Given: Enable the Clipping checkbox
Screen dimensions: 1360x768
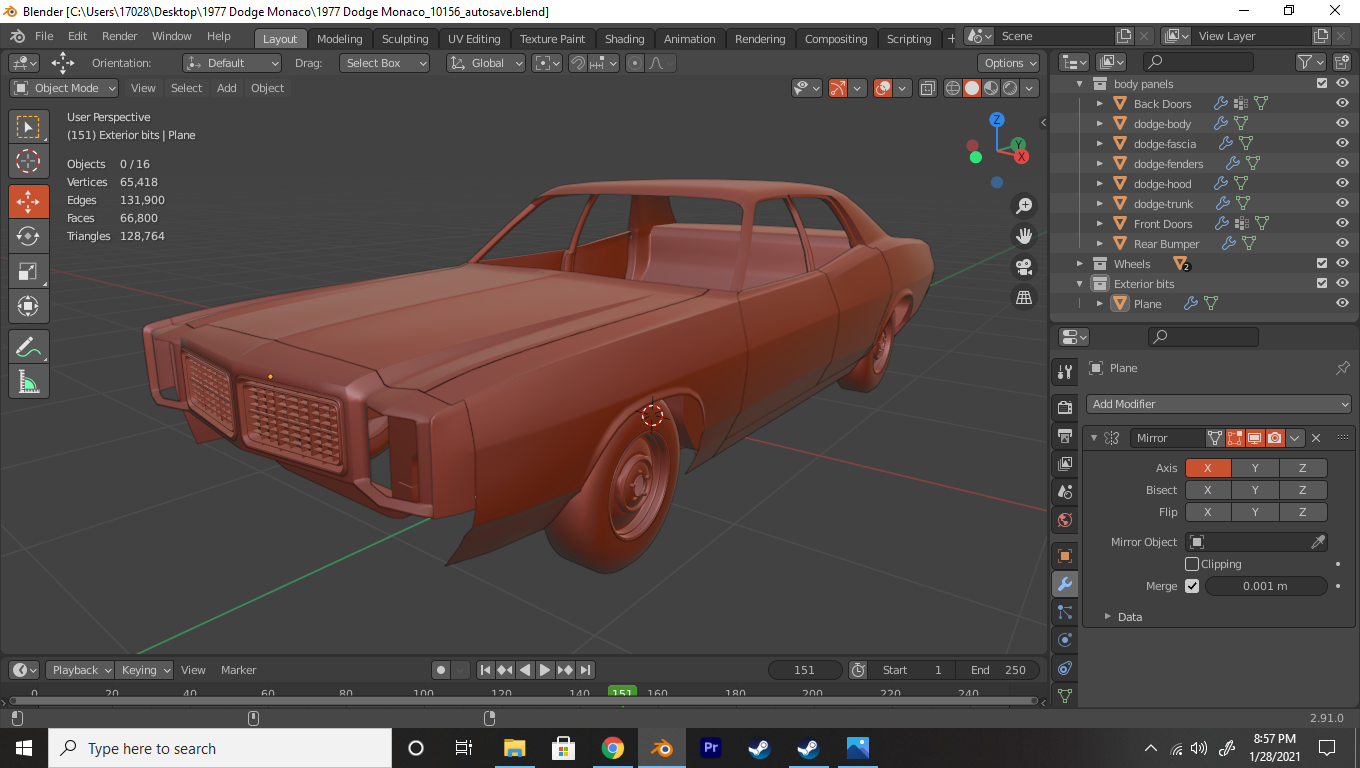Looking at the screenshot, I should 1192,564.
